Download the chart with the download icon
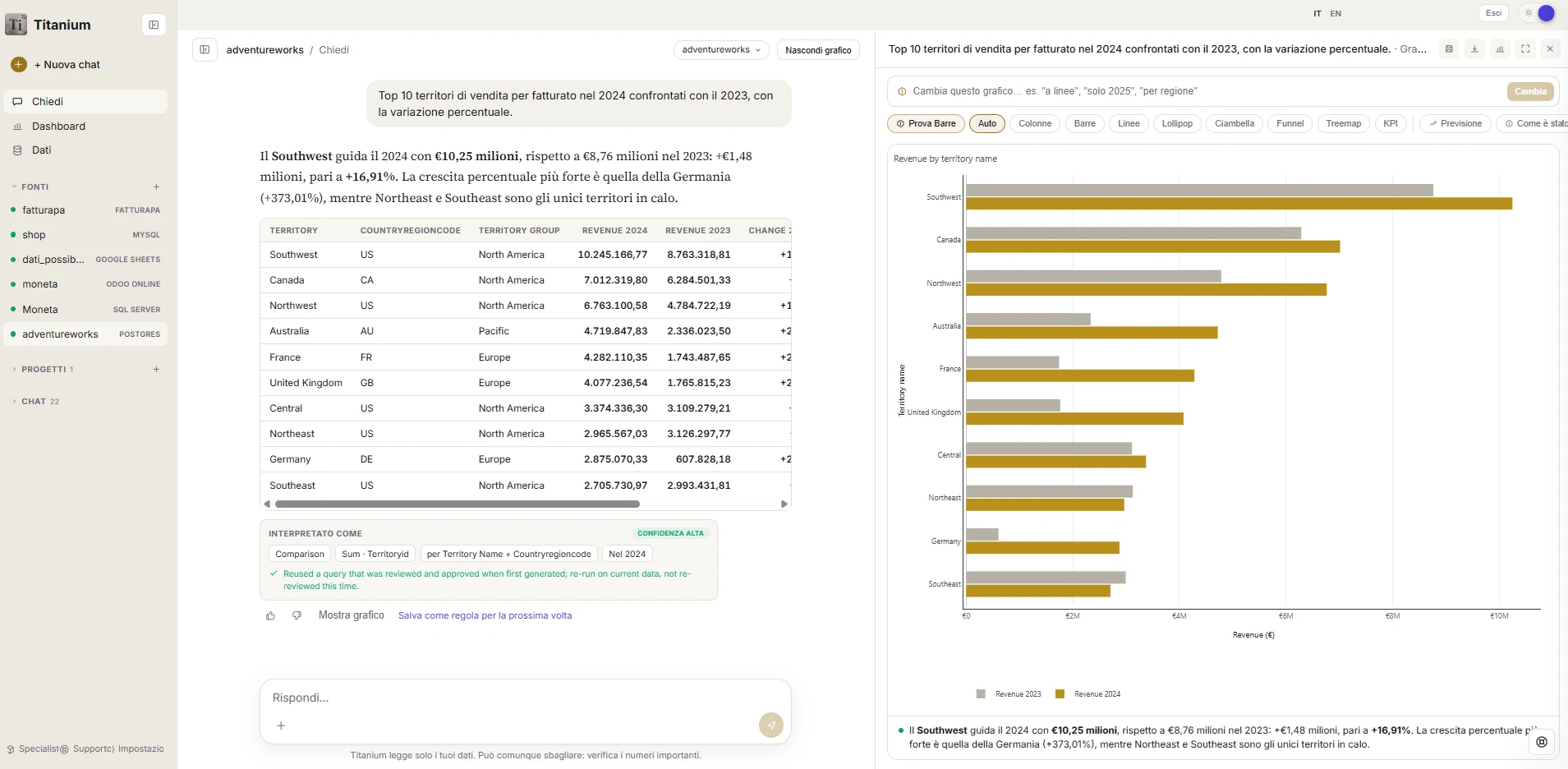1568x769 pixels. (1474, 49)
